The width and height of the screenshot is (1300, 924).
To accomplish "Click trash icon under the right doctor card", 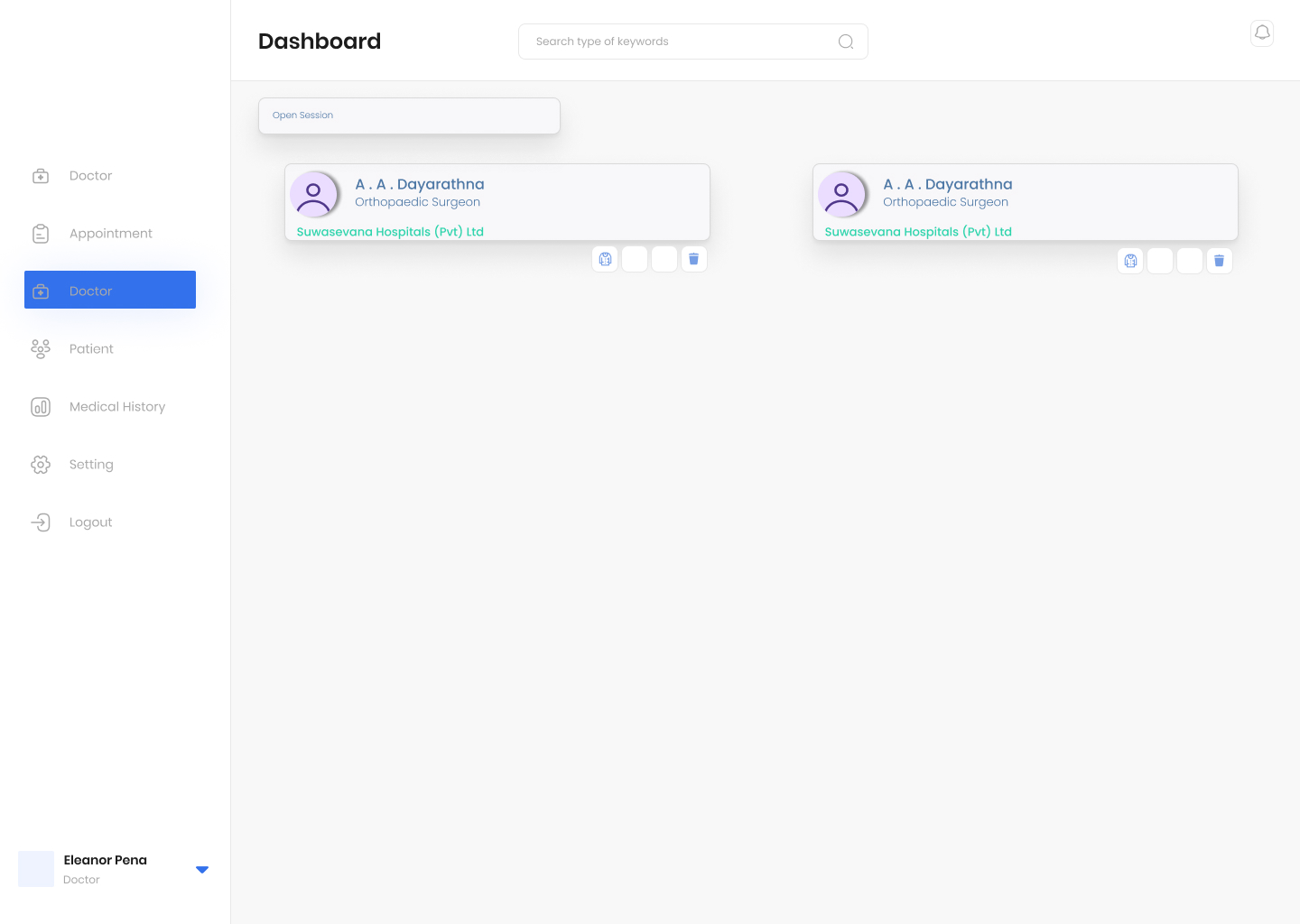I will (1219, 261).
